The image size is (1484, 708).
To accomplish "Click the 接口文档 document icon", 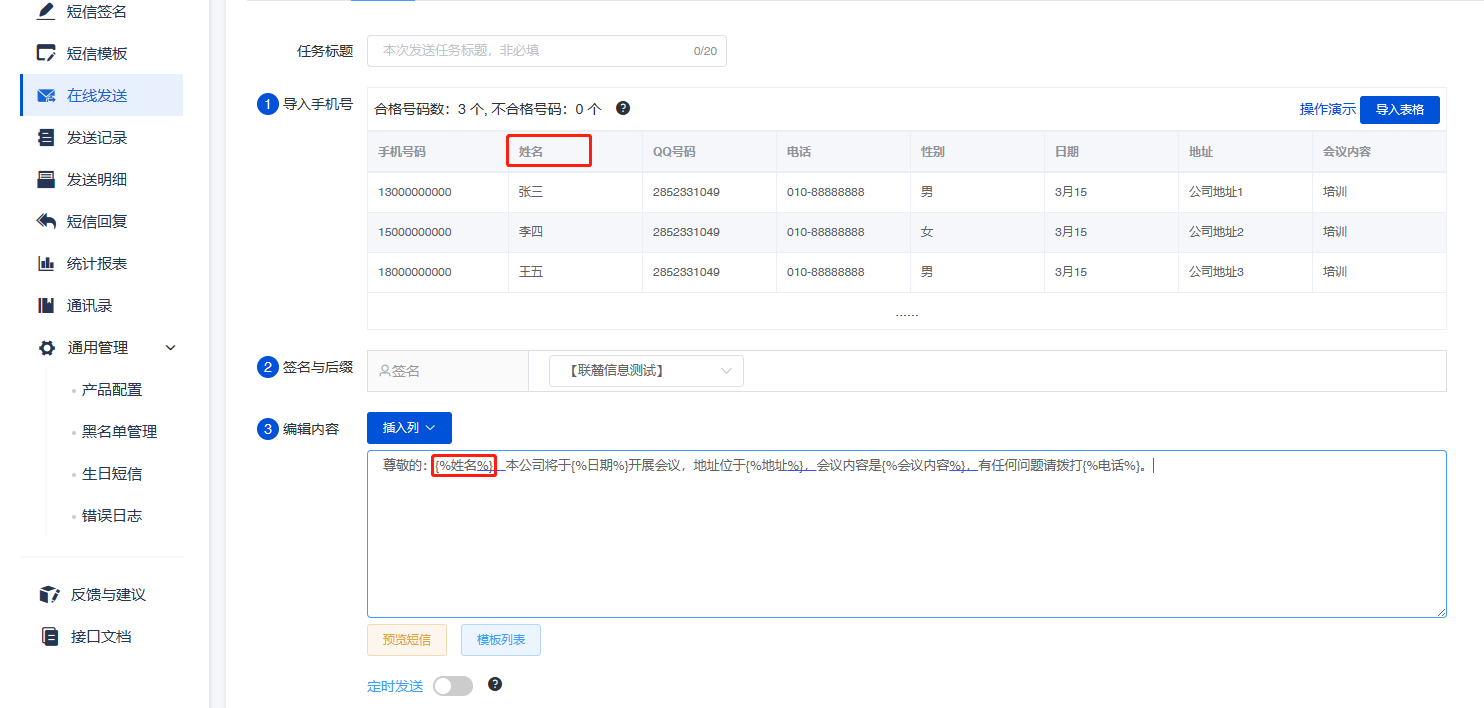I will coord(49,636).
